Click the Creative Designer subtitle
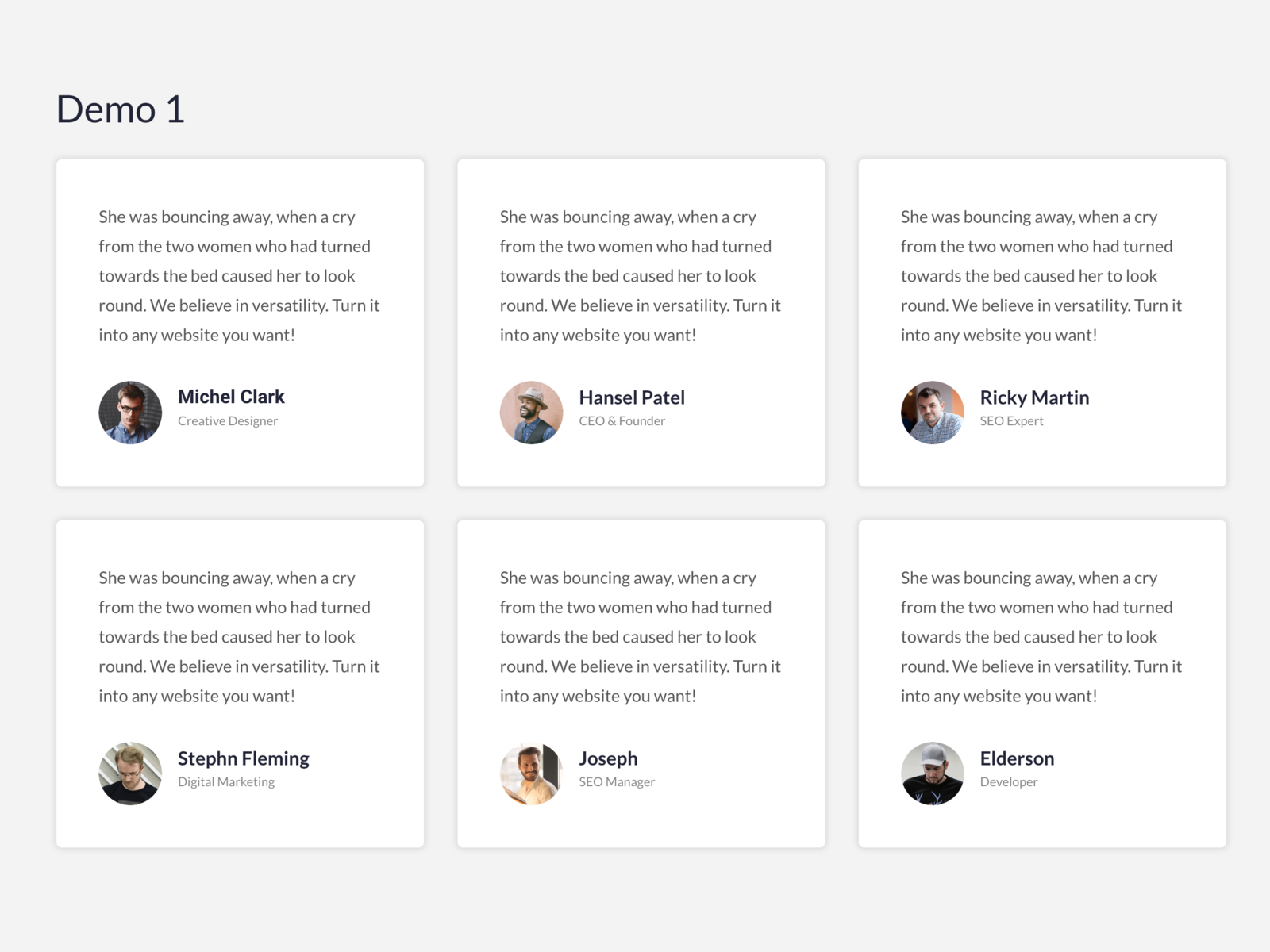 pos(228,421)
